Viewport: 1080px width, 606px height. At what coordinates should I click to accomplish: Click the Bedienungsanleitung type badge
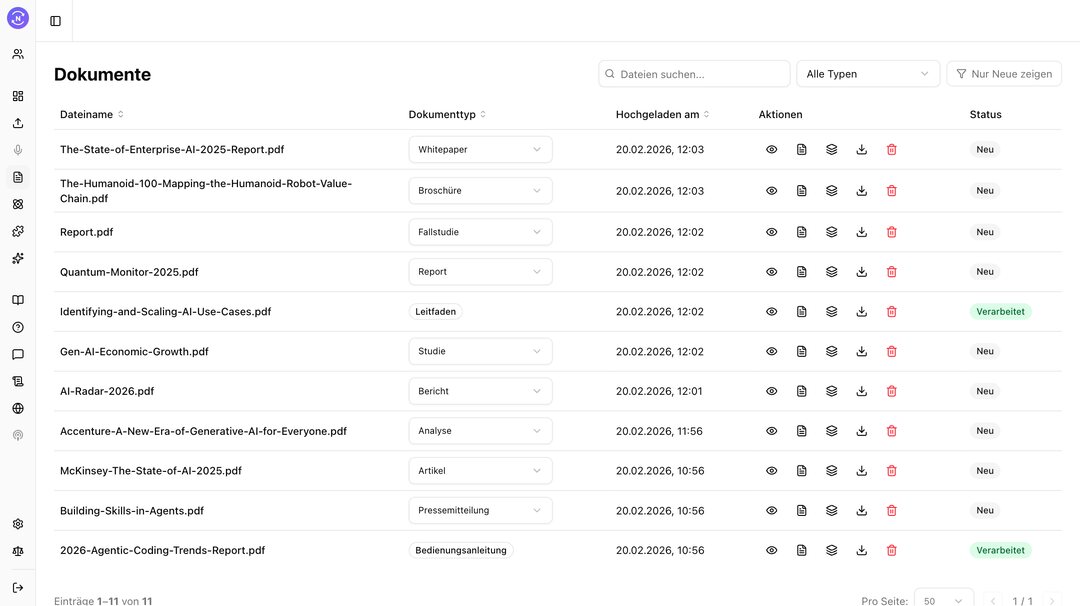point(461,550)
